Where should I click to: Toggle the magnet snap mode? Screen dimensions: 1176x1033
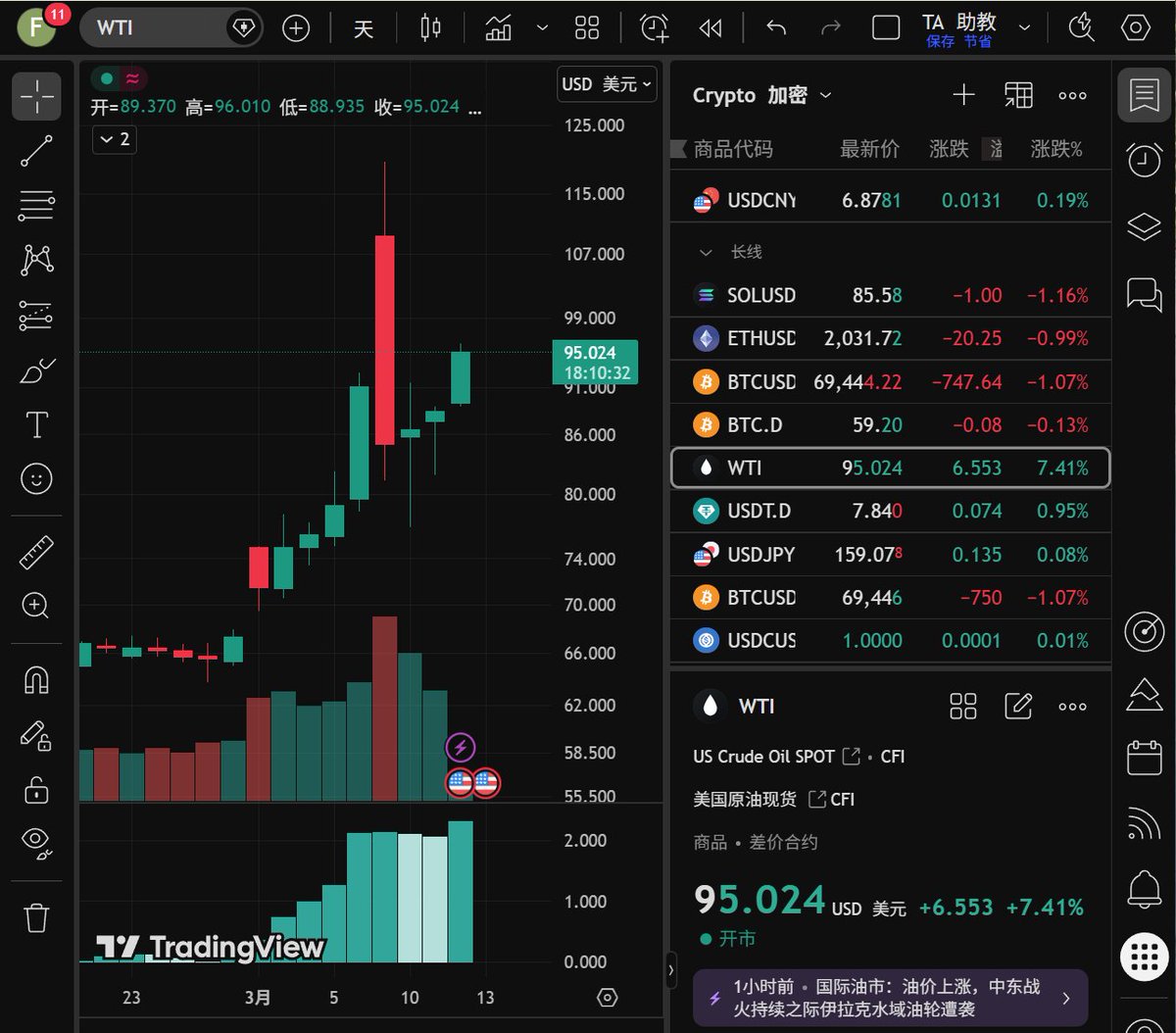(x=36, y=679)
